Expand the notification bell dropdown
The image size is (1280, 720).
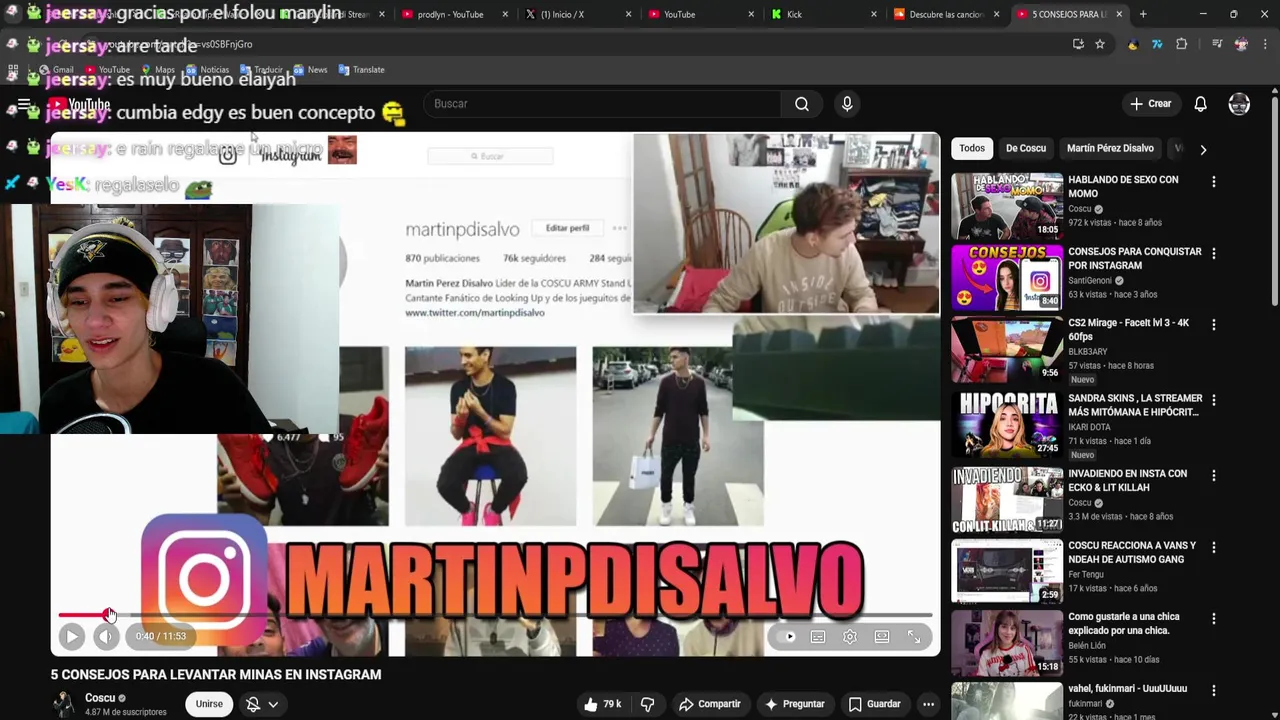pos(262,704)
